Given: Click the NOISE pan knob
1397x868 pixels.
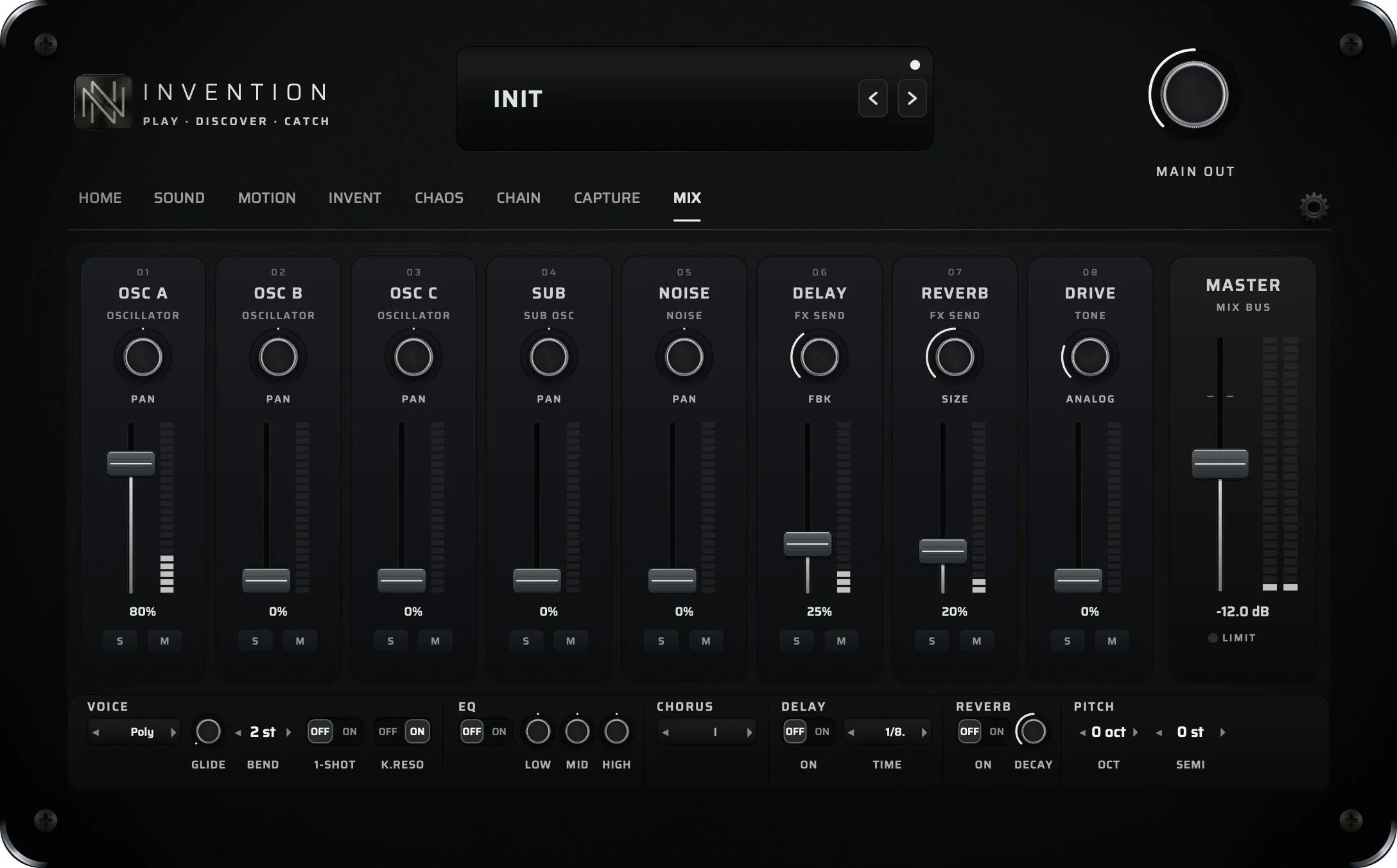Looking at the screenshot, I should (x=684, y=357).
